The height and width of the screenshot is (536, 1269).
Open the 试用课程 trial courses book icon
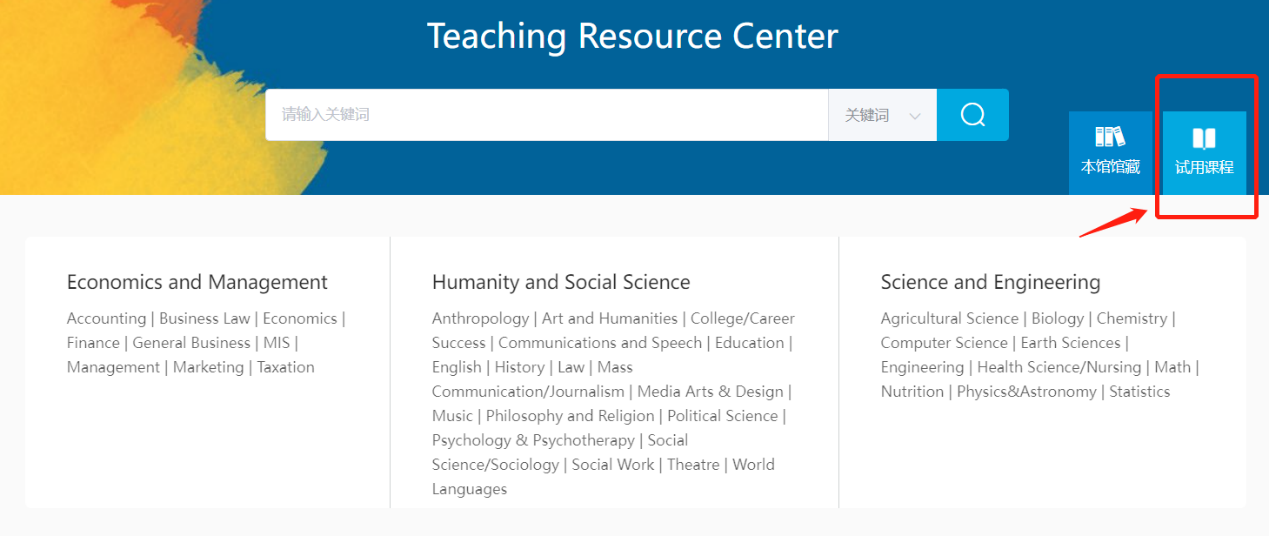1204,139
